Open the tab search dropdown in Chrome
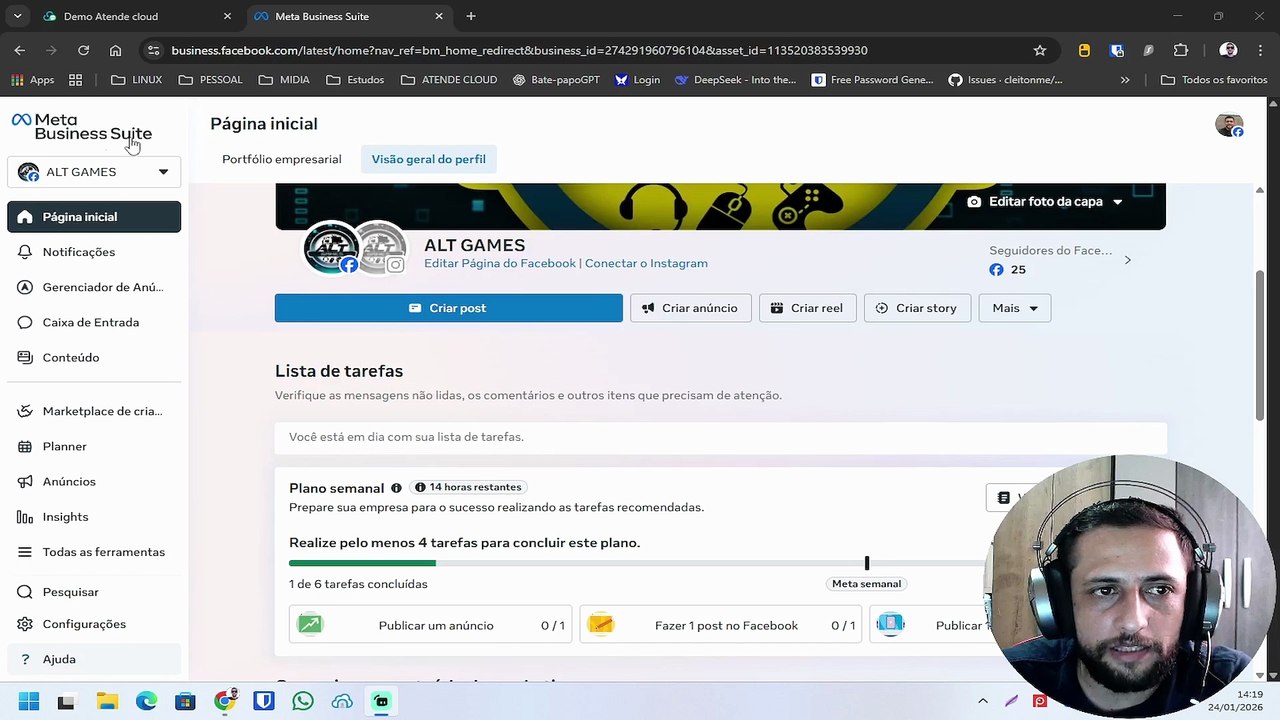This screenshot has width=1280, height=720. click(x=17, y=16)
